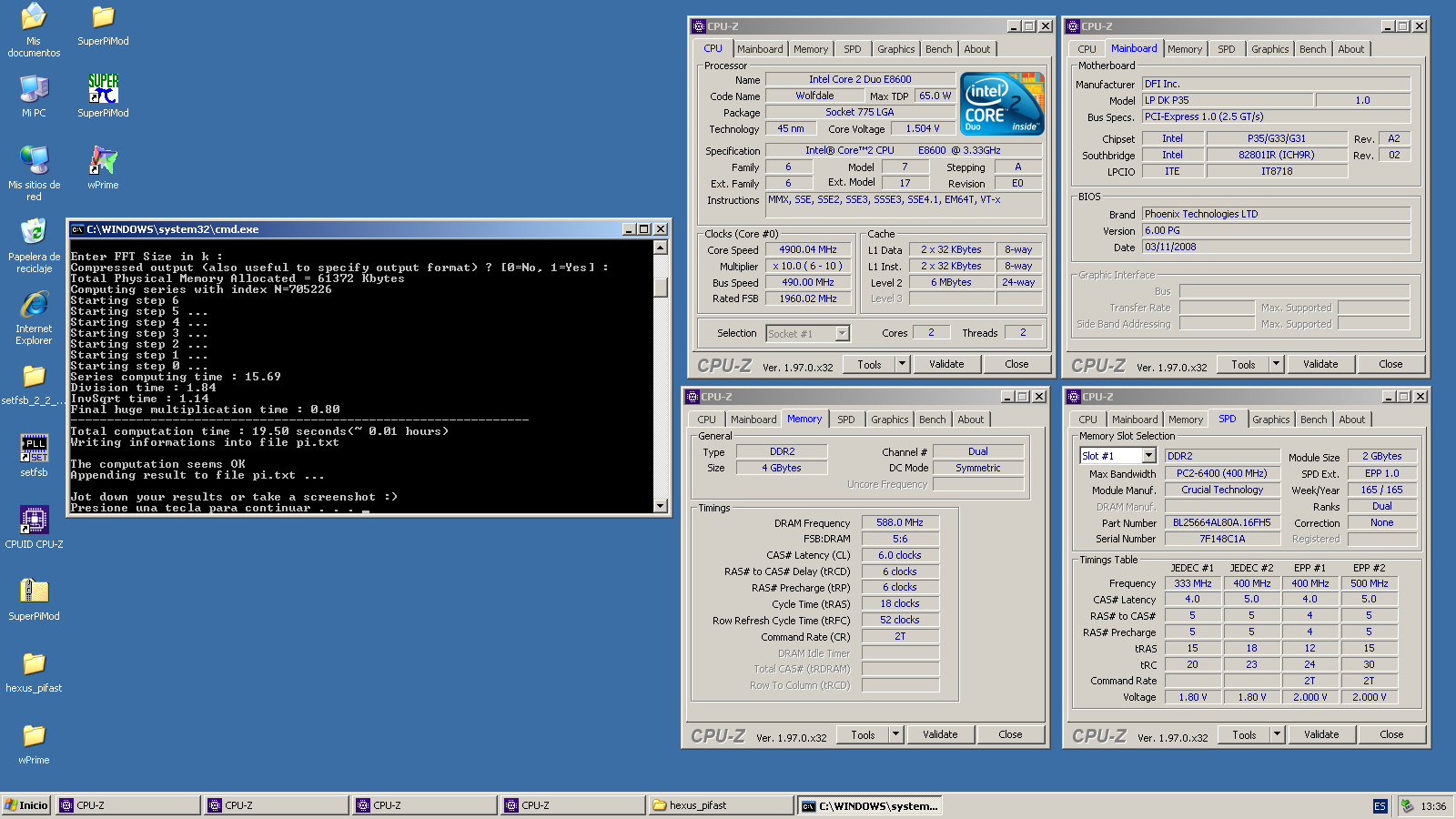Click Close button in Mainboard window
The width and height of the screenshot is (1456, 819).
[1390, 364]
